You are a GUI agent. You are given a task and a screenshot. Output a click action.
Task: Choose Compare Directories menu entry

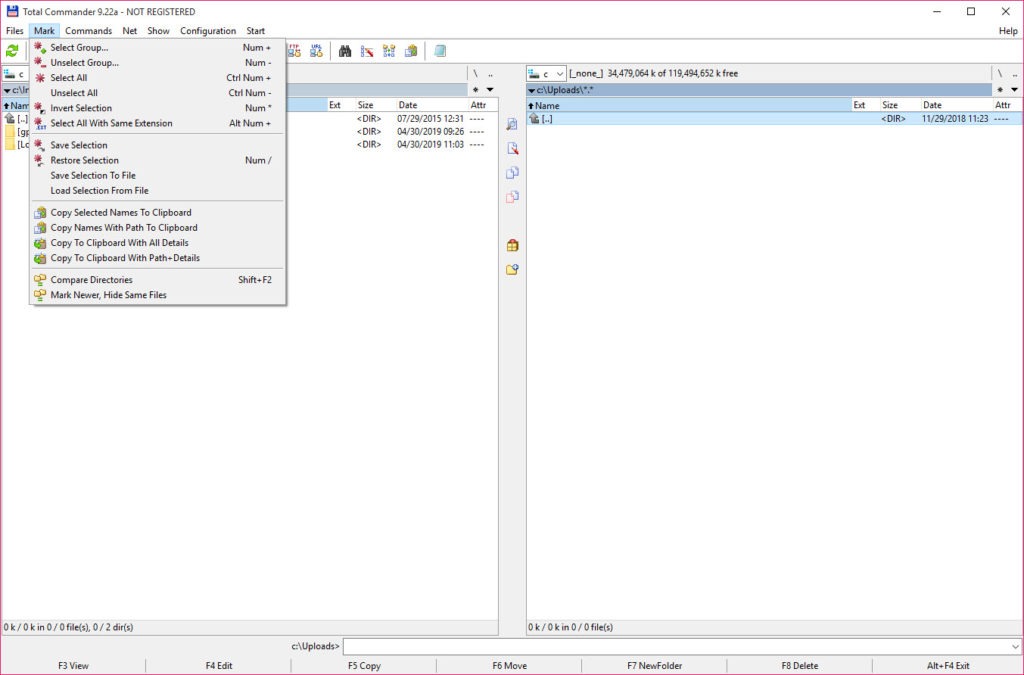[x=157, y=279]
